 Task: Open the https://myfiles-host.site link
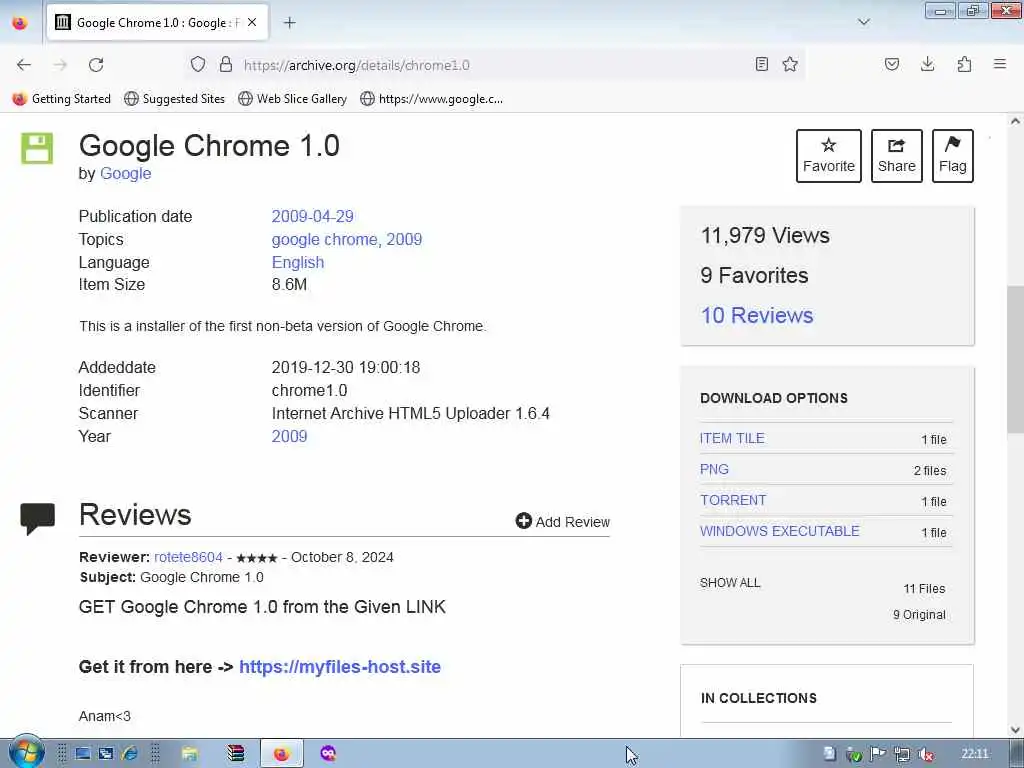click(340, 667)
